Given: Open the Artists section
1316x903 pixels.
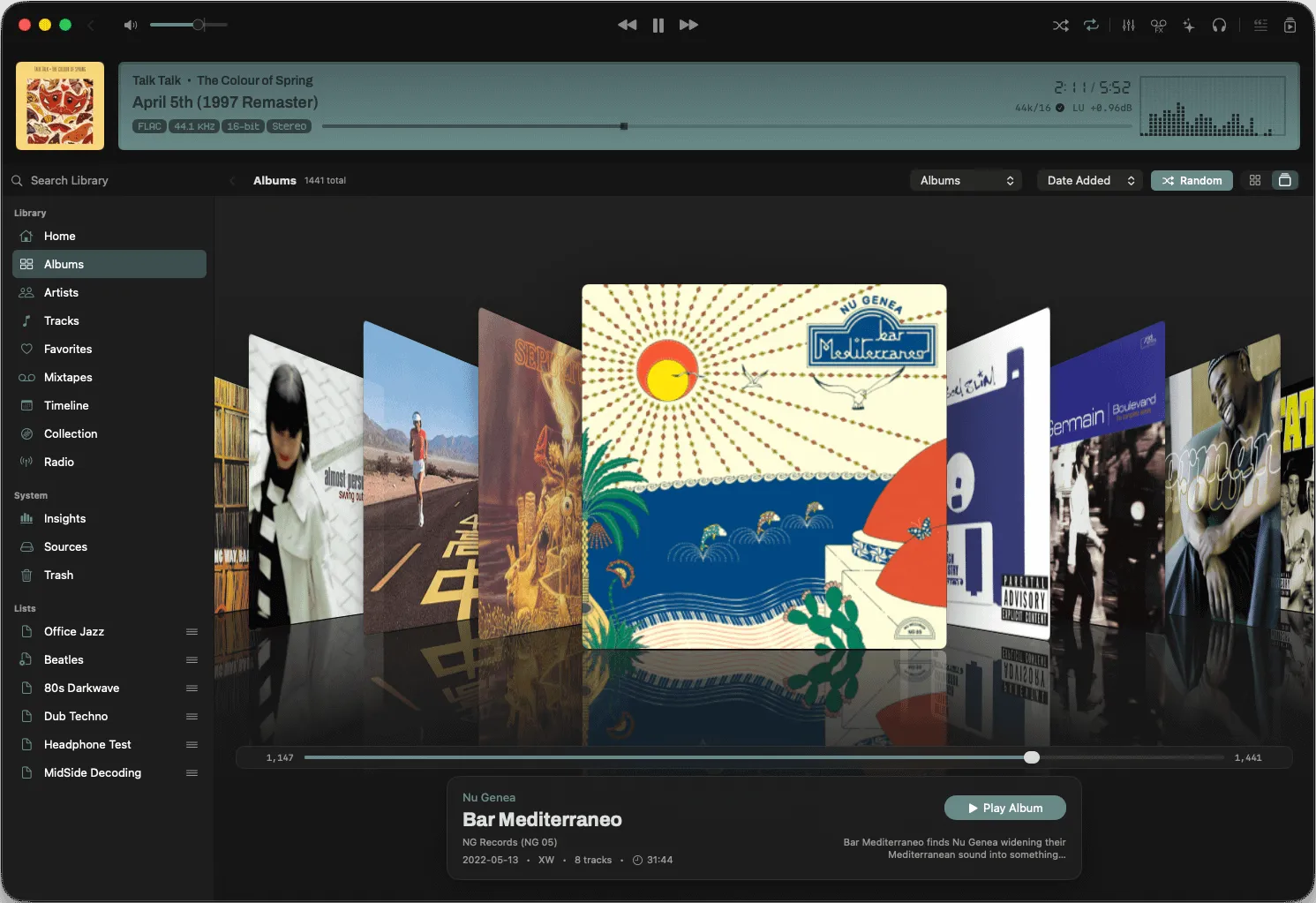Looking at the screenshot, I should pos(109,292).
